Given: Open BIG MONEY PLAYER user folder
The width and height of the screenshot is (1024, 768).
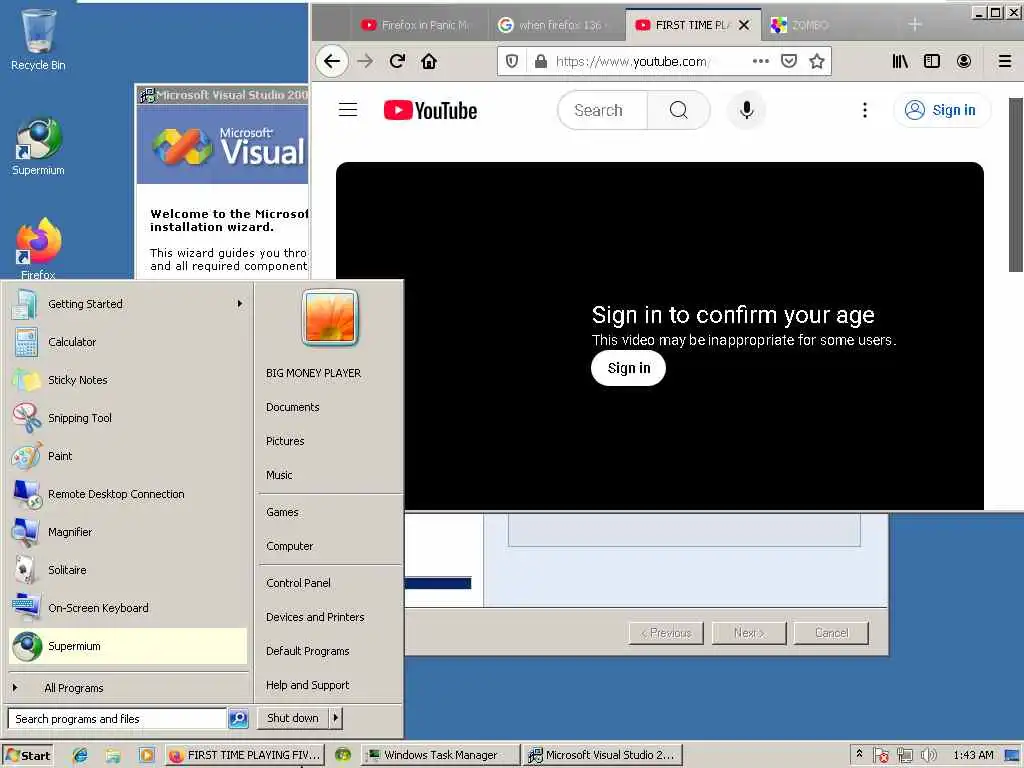Looking at the screenshot, I should click(x=313, y=374).
